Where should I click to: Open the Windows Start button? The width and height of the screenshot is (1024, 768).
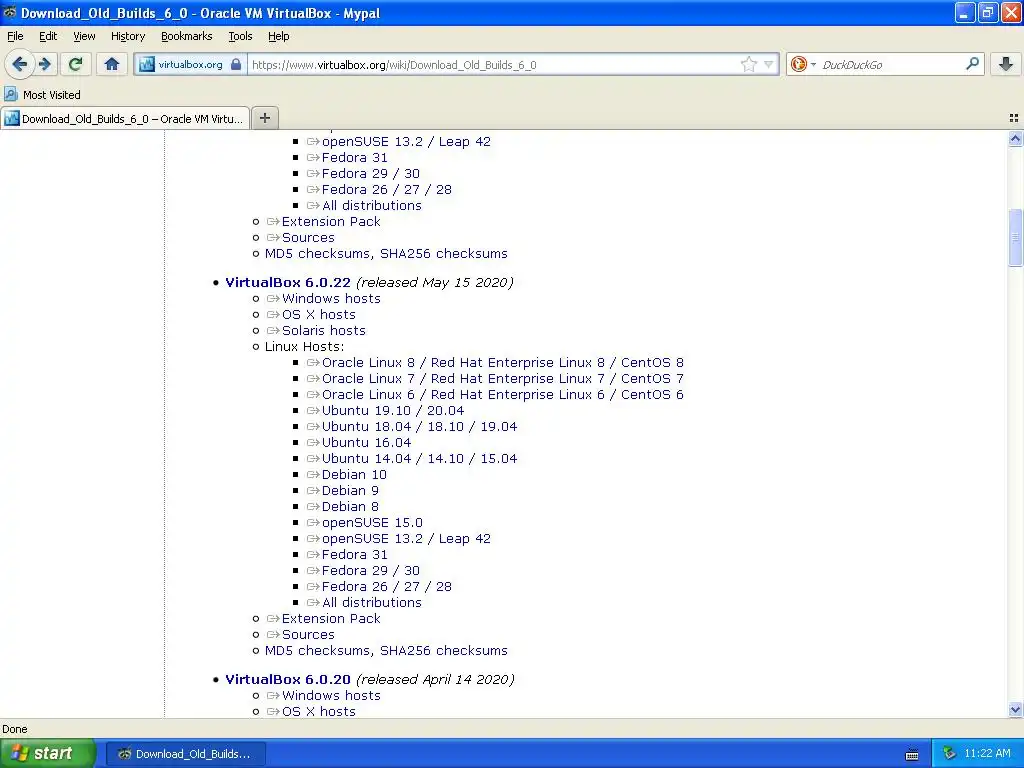pos(47,753)
